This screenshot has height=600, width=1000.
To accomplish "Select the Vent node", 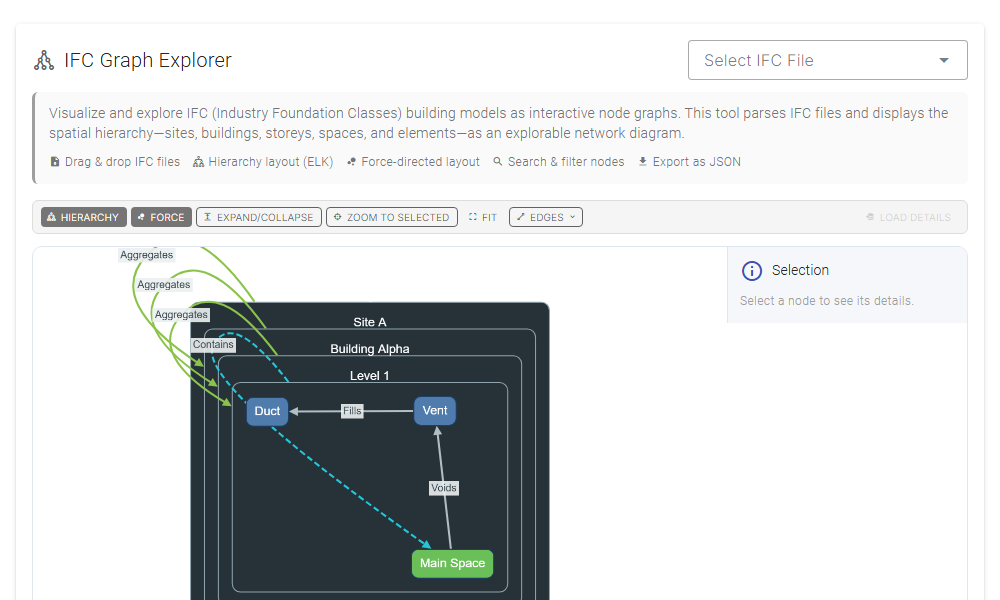I will pyautogui.click(x=434, y=410).
